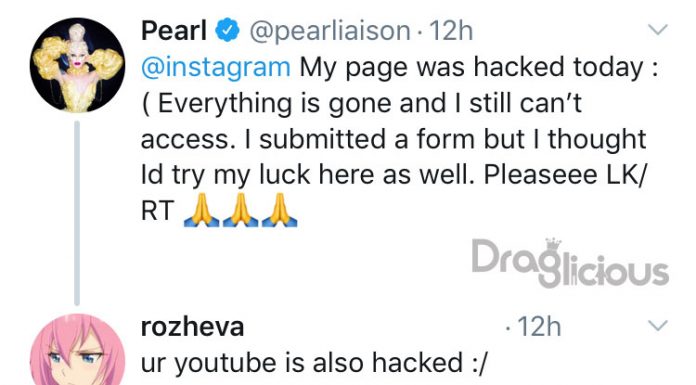Open rozheva's pink-haired anime avatar
Image resolution: width=696 pixels, height=385 pixels.
tap(77, 349)
